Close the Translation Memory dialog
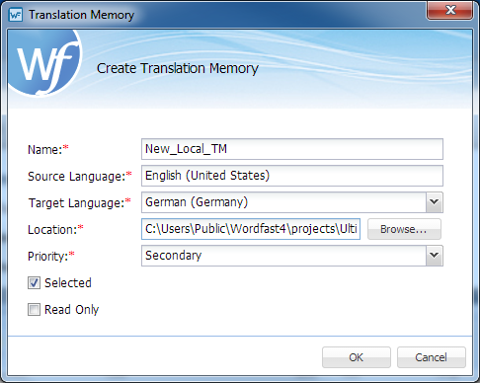Screen dimensions: 480x383 tap(450, 10)
